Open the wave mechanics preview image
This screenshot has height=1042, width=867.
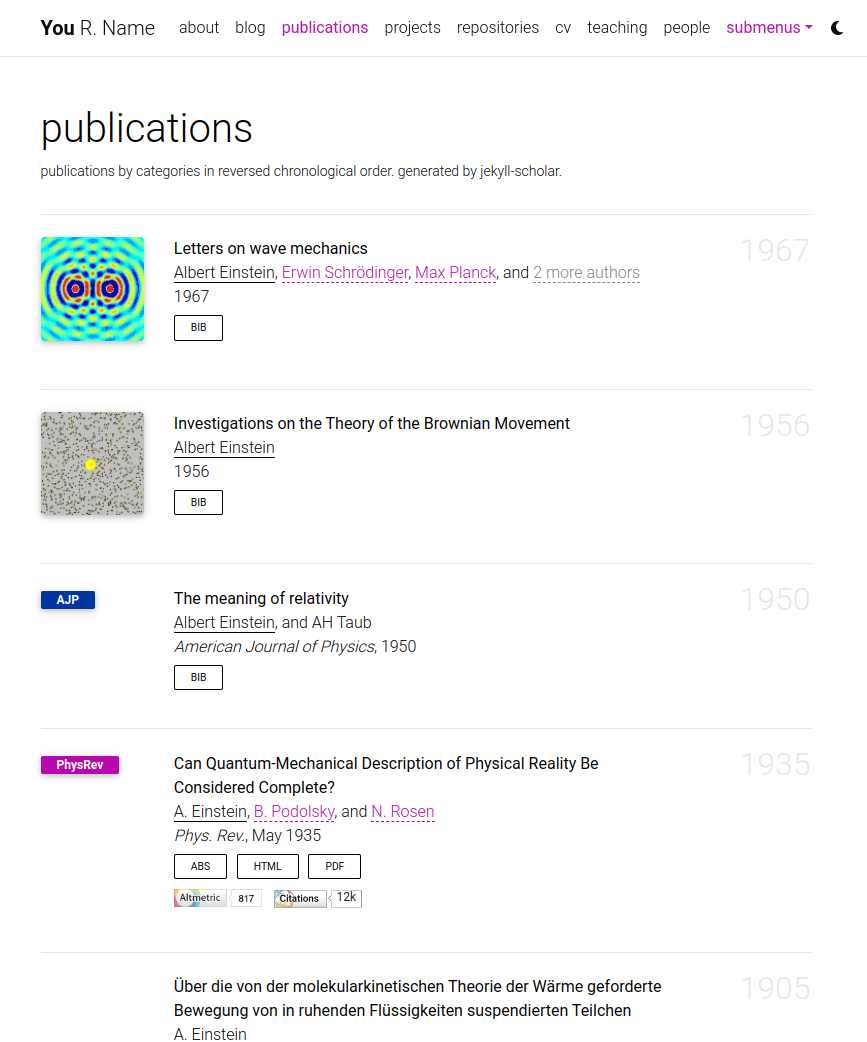(x=92, y=289)
